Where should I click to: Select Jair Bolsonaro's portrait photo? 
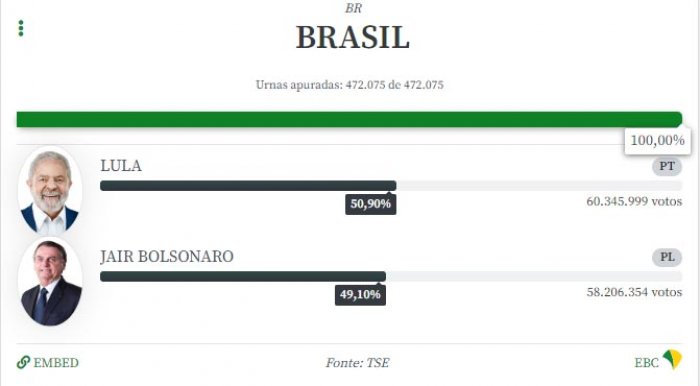pos(50,282)
